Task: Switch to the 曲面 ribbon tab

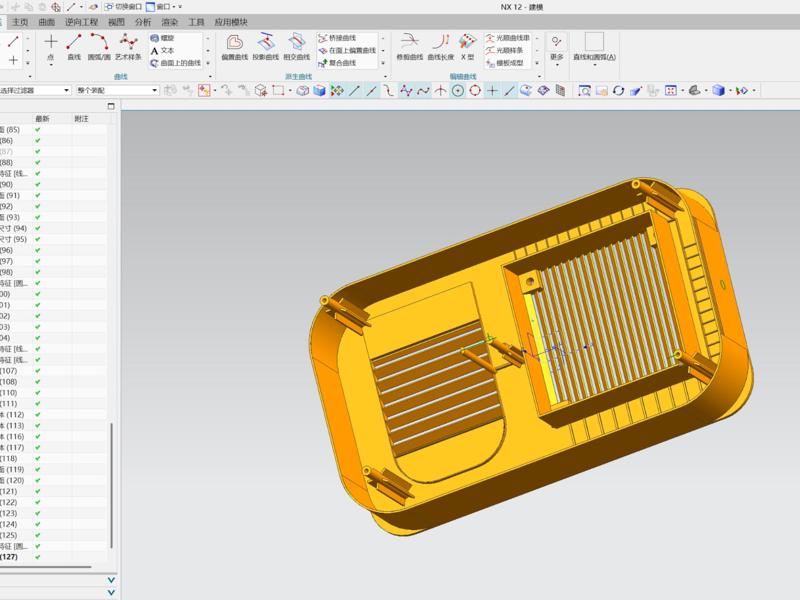Action: tap(47, 21)
